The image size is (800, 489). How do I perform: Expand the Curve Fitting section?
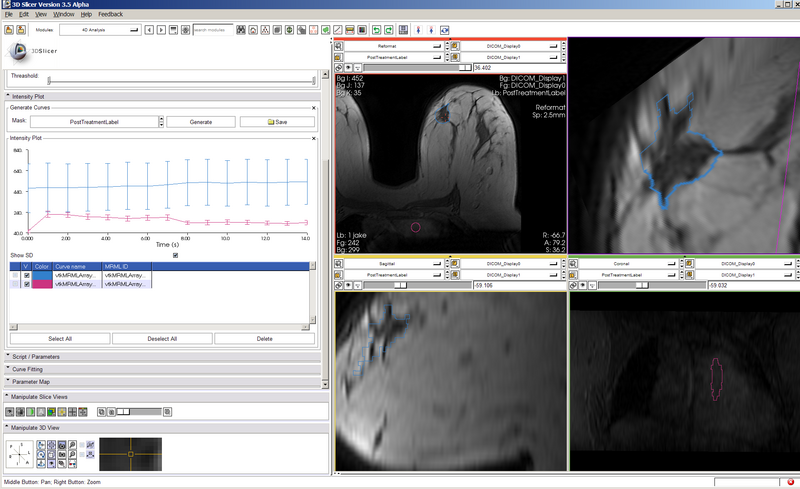(30, 369)
